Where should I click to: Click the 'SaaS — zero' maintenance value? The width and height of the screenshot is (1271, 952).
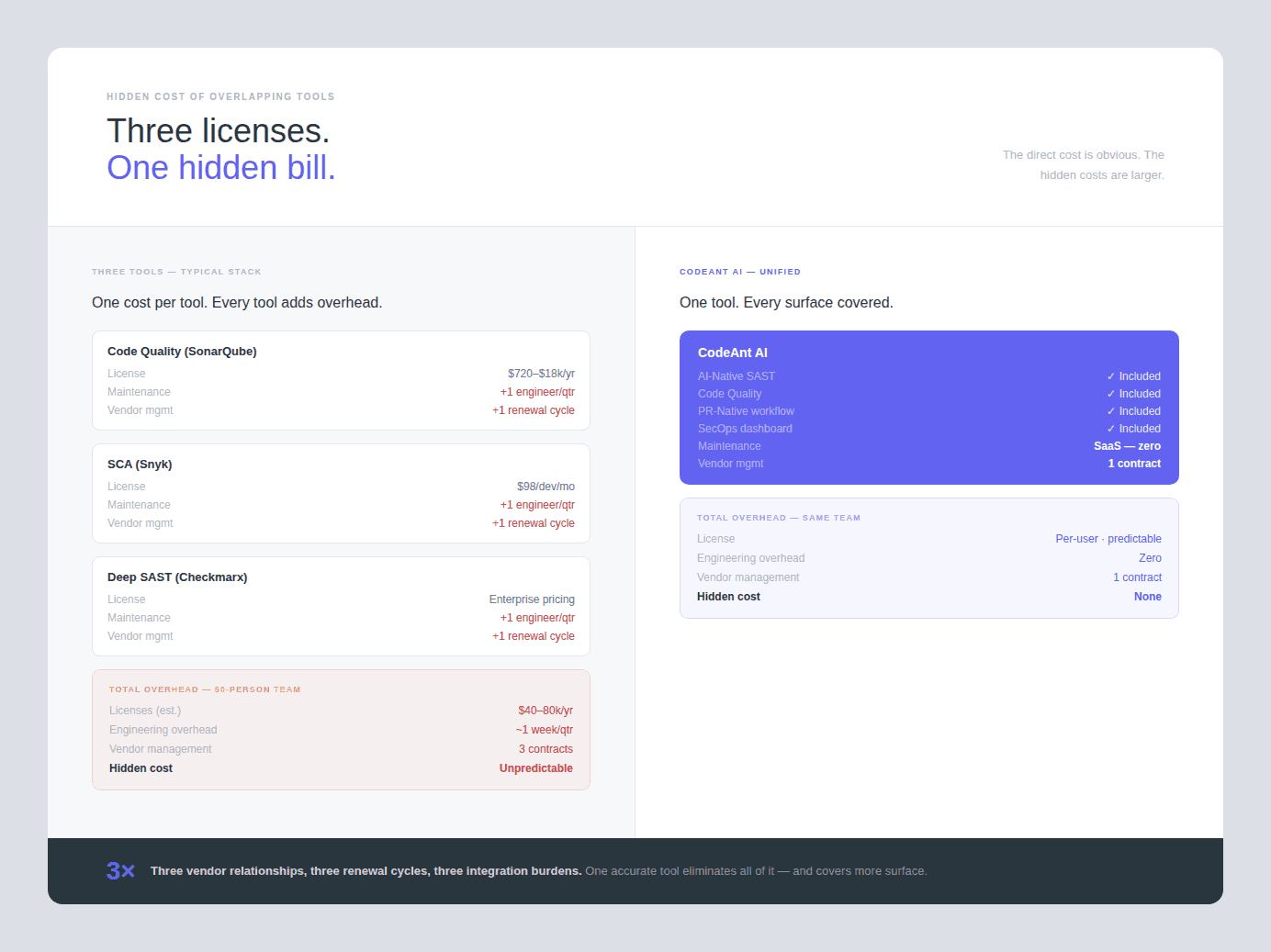tap(1127, 446)
